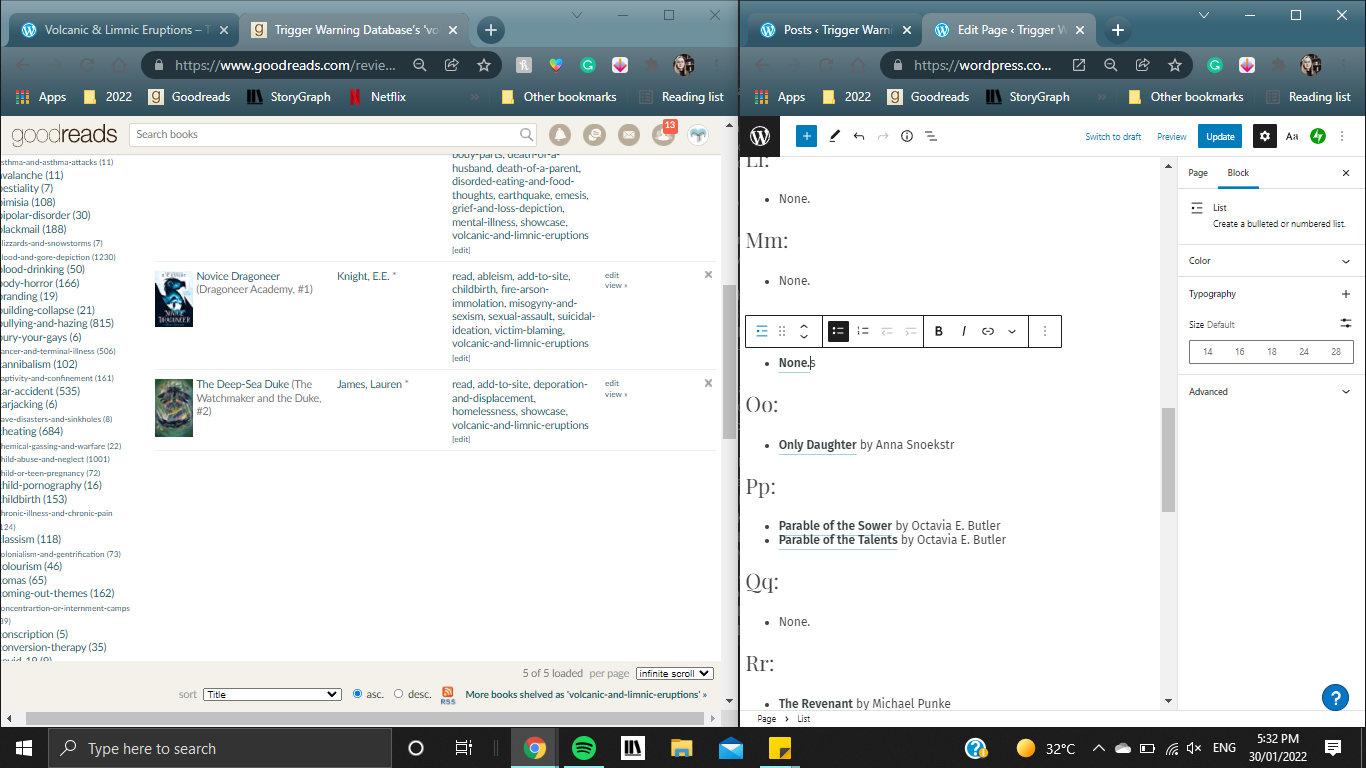1366x768 pixels.
Task: Open the per page infinite scroll dropdown
Action: coord(675,674)
